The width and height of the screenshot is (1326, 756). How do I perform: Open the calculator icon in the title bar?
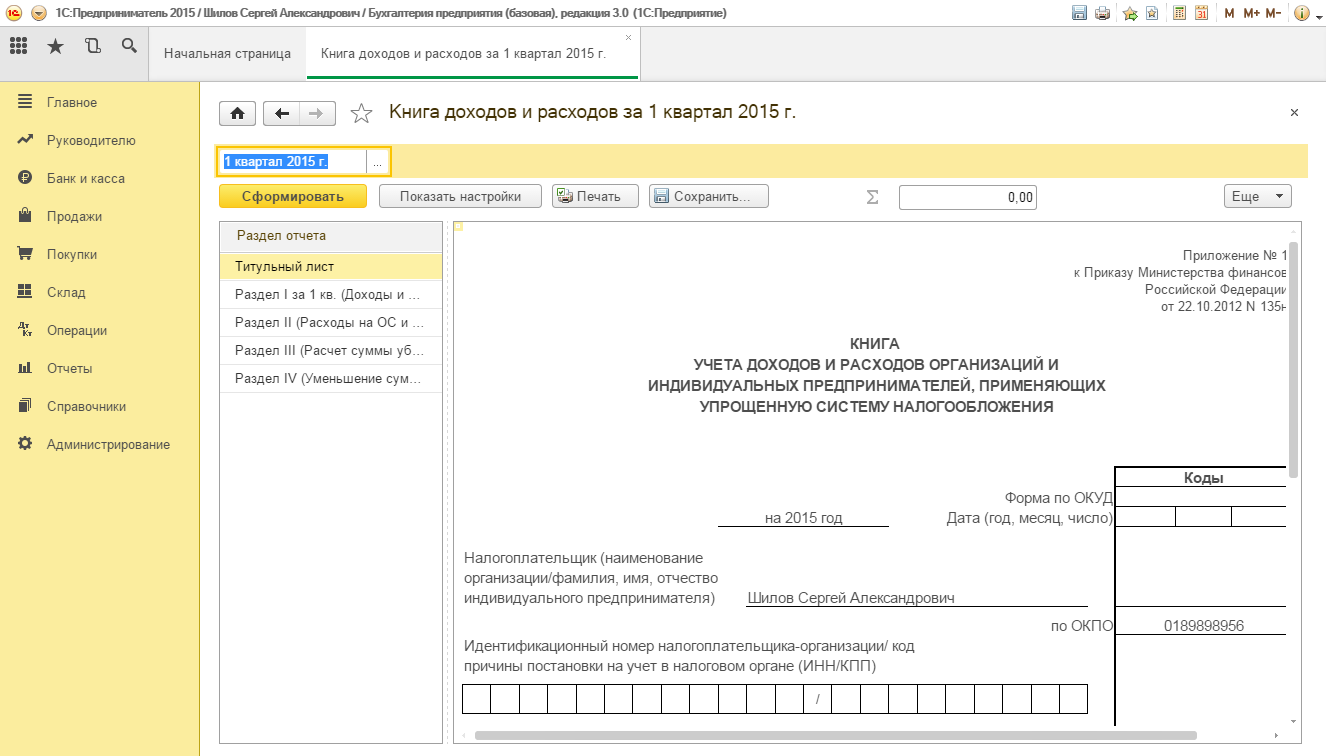1179,13
